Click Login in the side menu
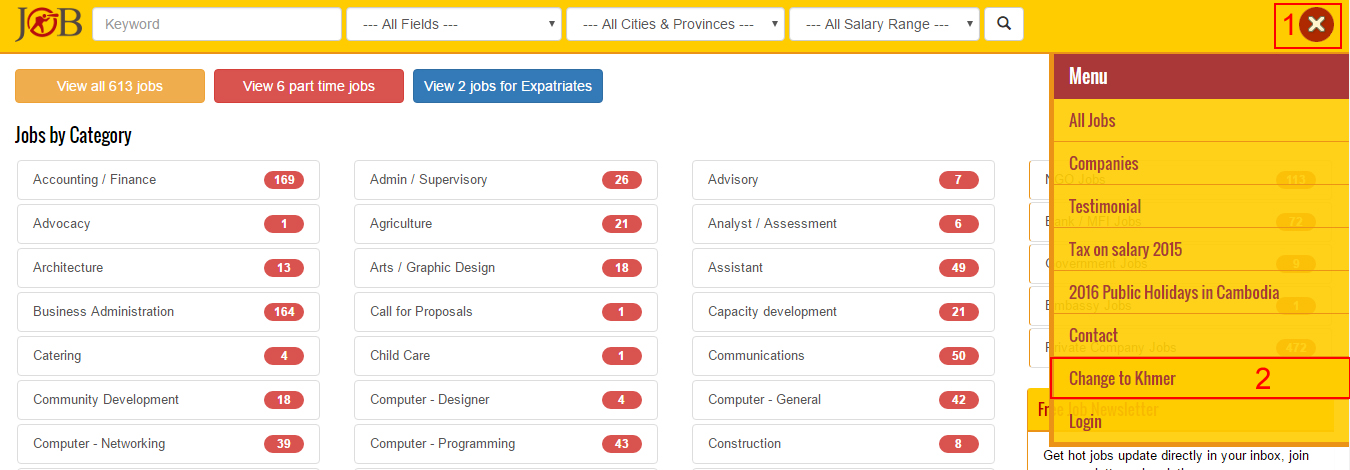 coord(1085,421)
